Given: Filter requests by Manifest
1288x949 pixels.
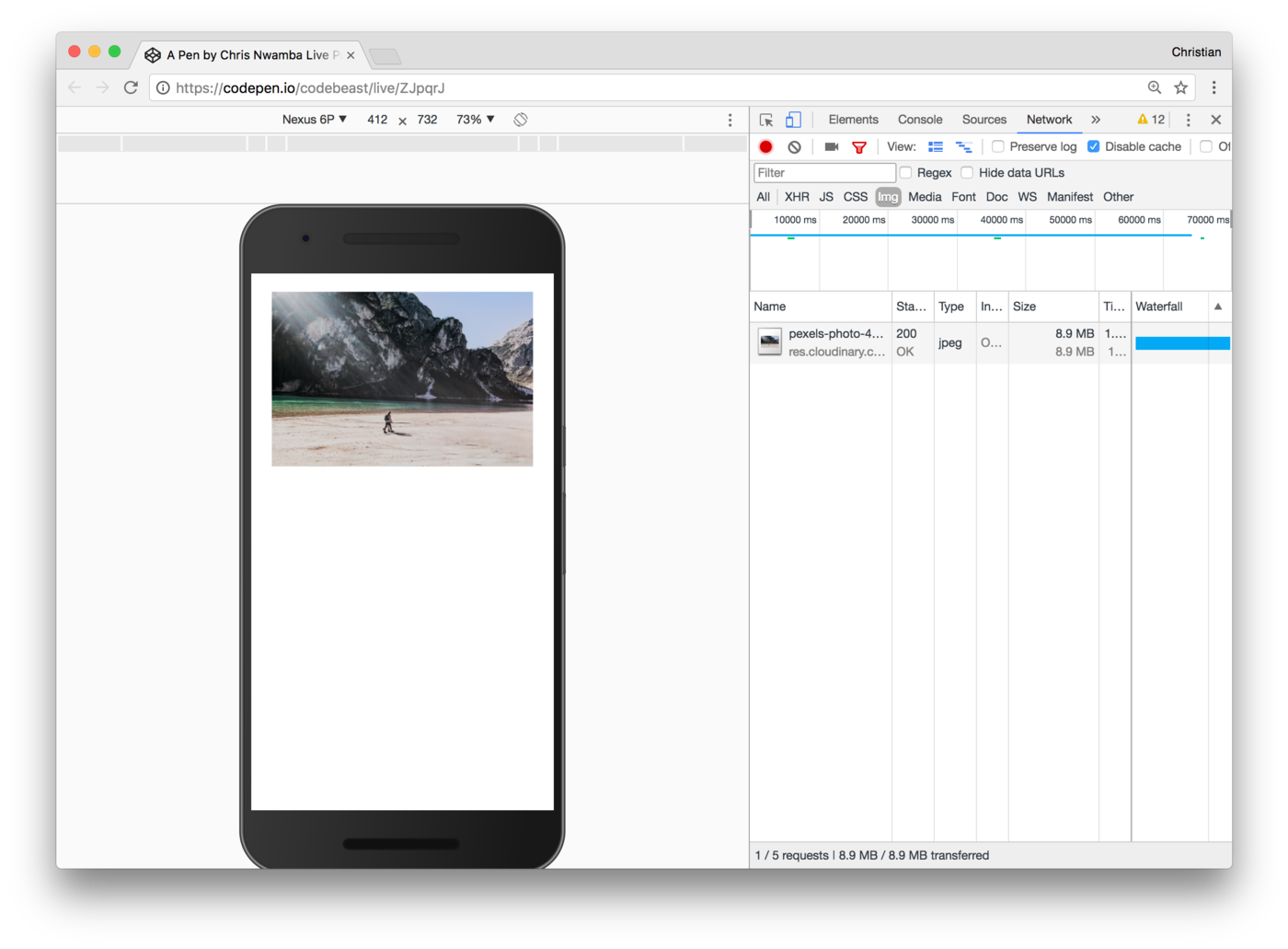Looking at the screenshot, I should point(1070,197).
